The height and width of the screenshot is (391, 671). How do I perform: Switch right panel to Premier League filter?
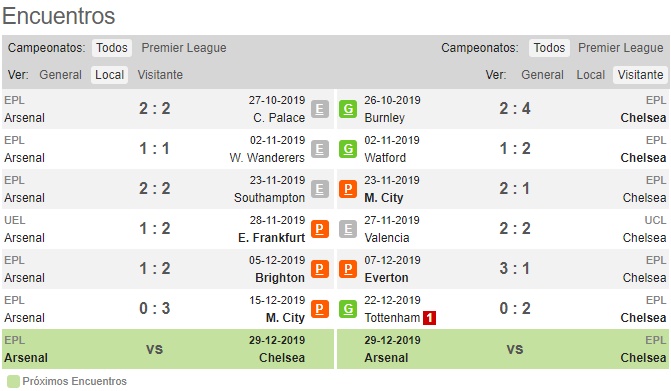pos(621,48)
